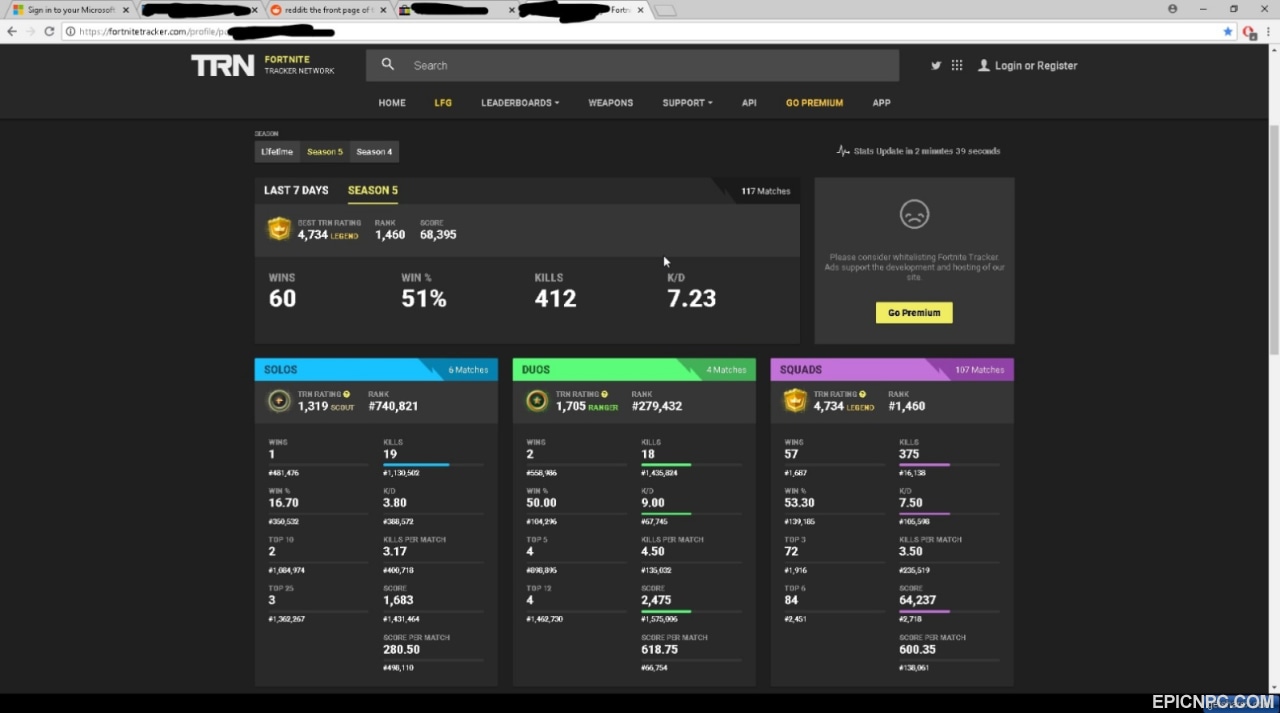Image resolution: width=1280 pixels, height=713 pixels.
Task: Click the yellow TRN rating help icon in Solos
Action: tap(347, 395)
